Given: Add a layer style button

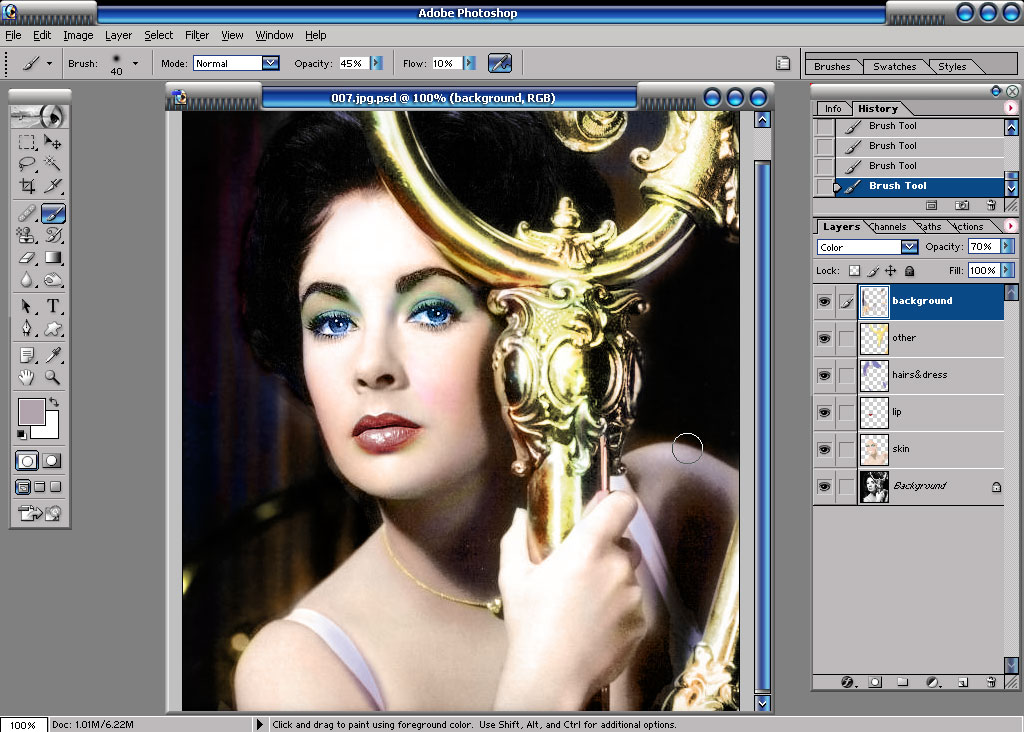Looking at the screenshot, I should pyautogui.click(x=848, y=682).
